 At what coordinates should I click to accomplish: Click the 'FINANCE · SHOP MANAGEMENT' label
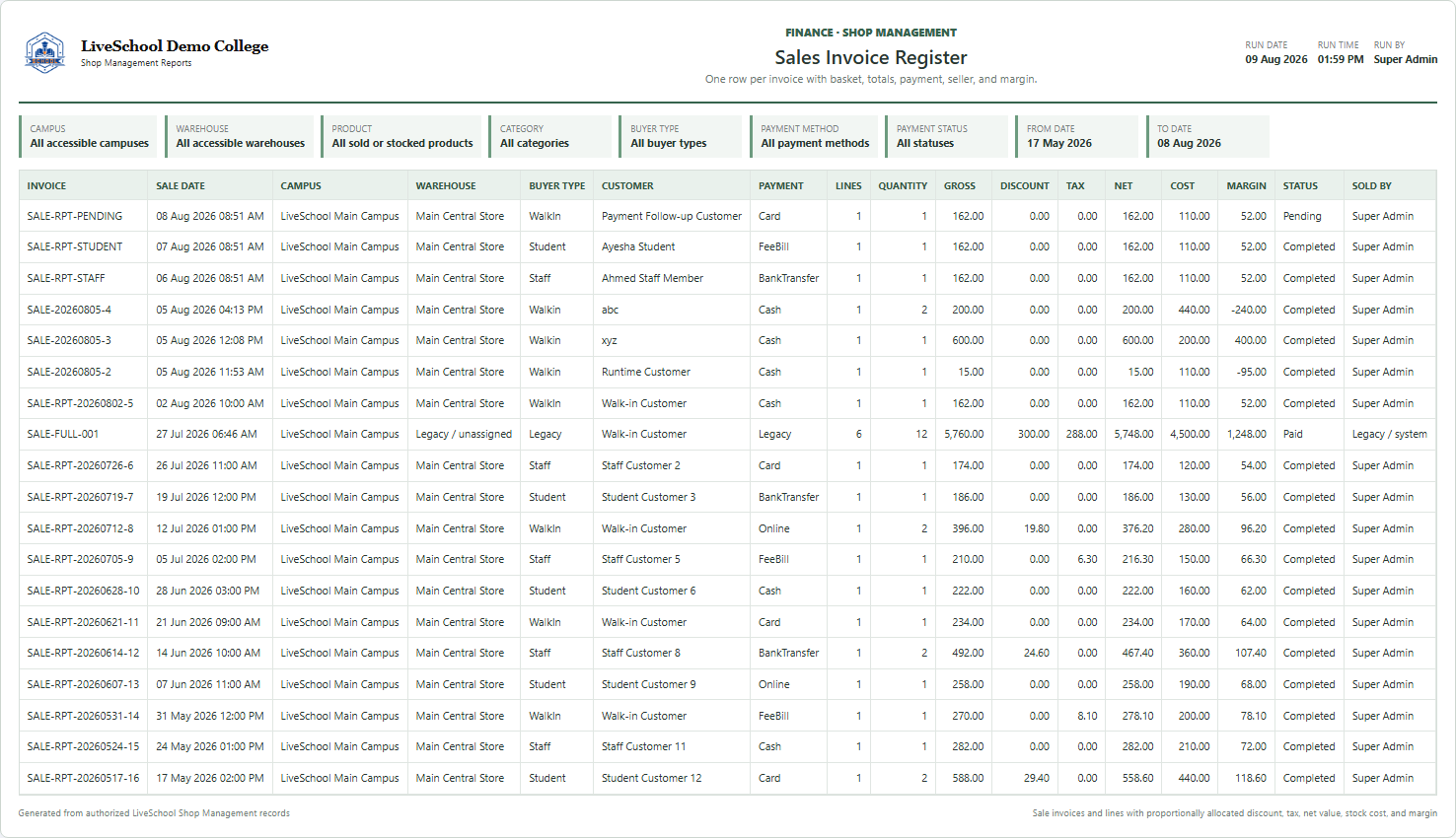(x=871, y=33)
